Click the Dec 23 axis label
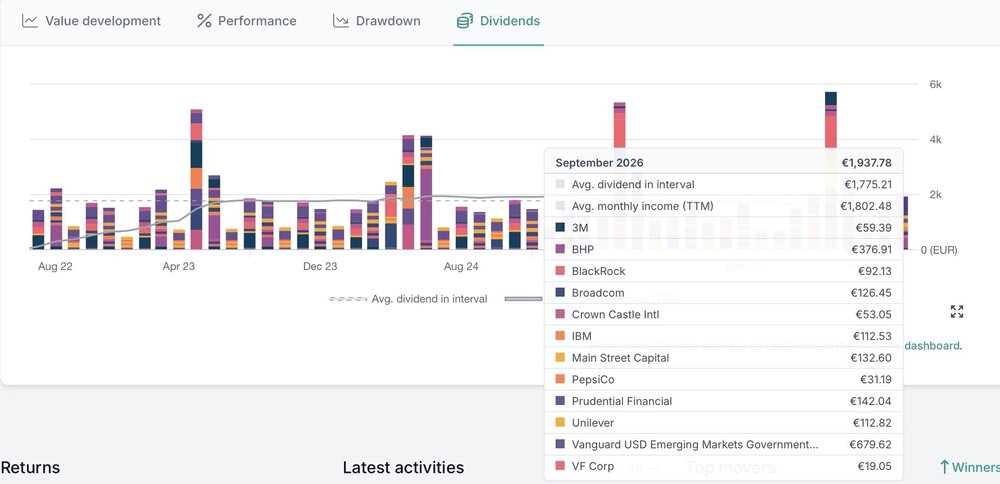Screen dimensions: 1000x484 tap(320, 267)
